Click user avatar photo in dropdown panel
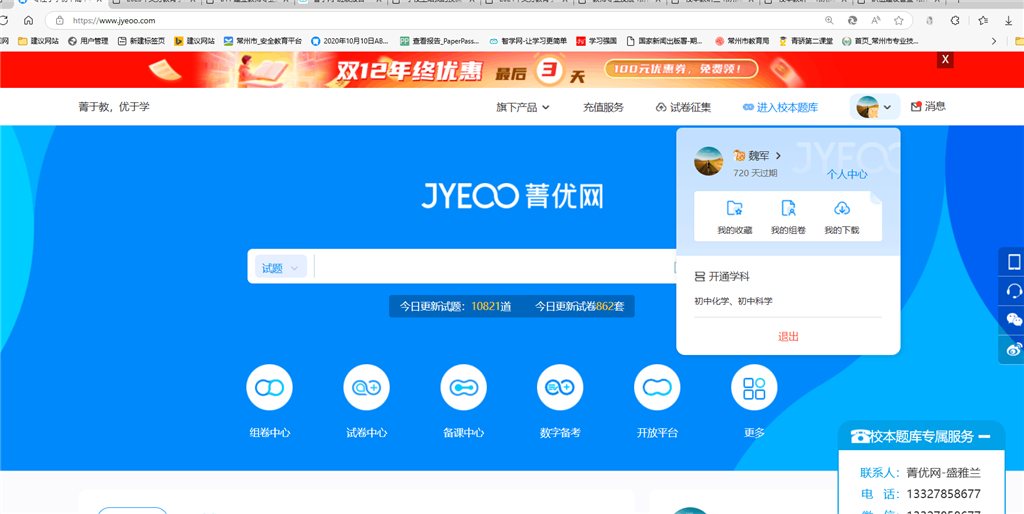 click(x=709, y=161)
